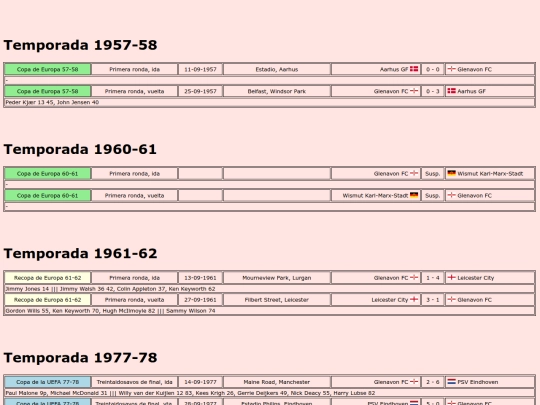Screen dimensions: 540x405
Task: Select the 'Copa de Europa 57-58' cell in the ida row
Action: [x=48, y=69]
